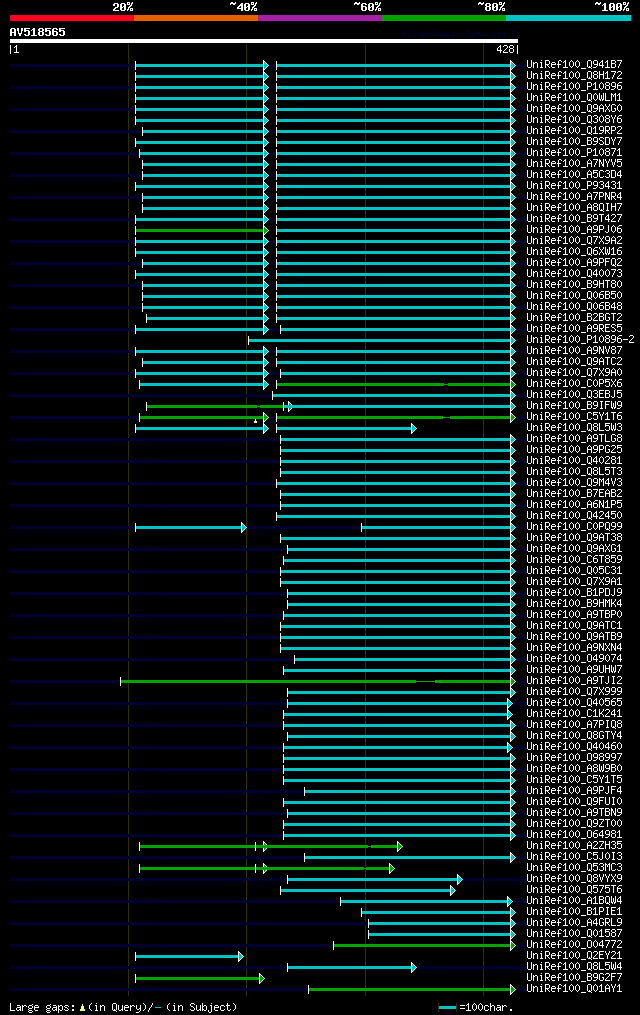Select UniRef100_Q01AY1 label
640x1015 pixels.
pos(574,989)
